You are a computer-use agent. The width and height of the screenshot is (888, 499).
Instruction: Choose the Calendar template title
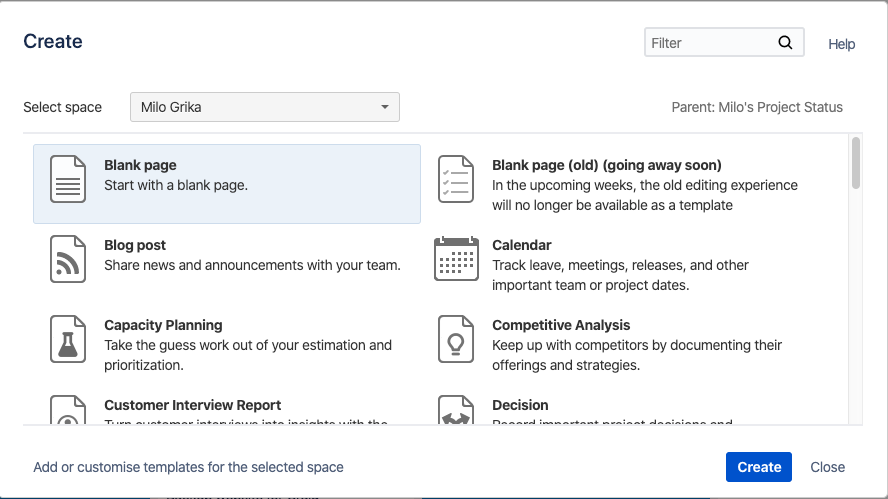[522, 245]
